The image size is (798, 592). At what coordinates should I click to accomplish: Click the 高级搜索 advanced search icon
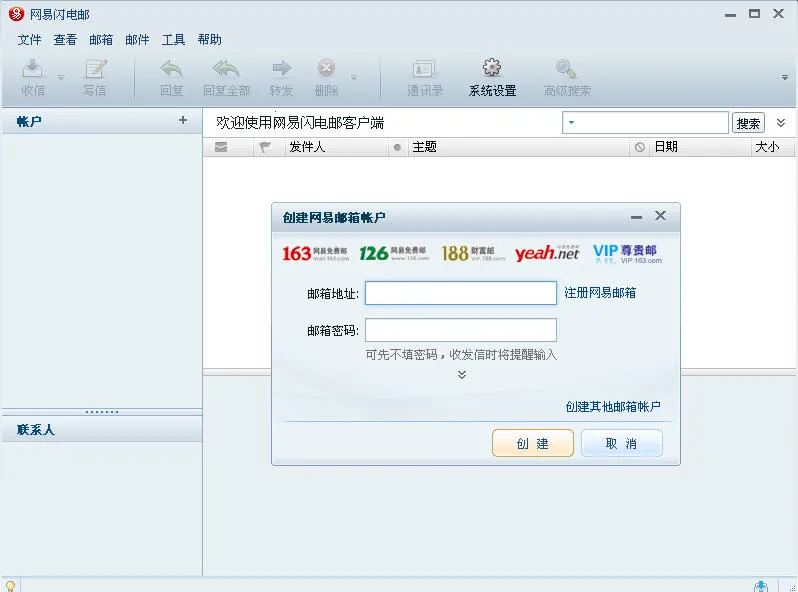[566, 70]
